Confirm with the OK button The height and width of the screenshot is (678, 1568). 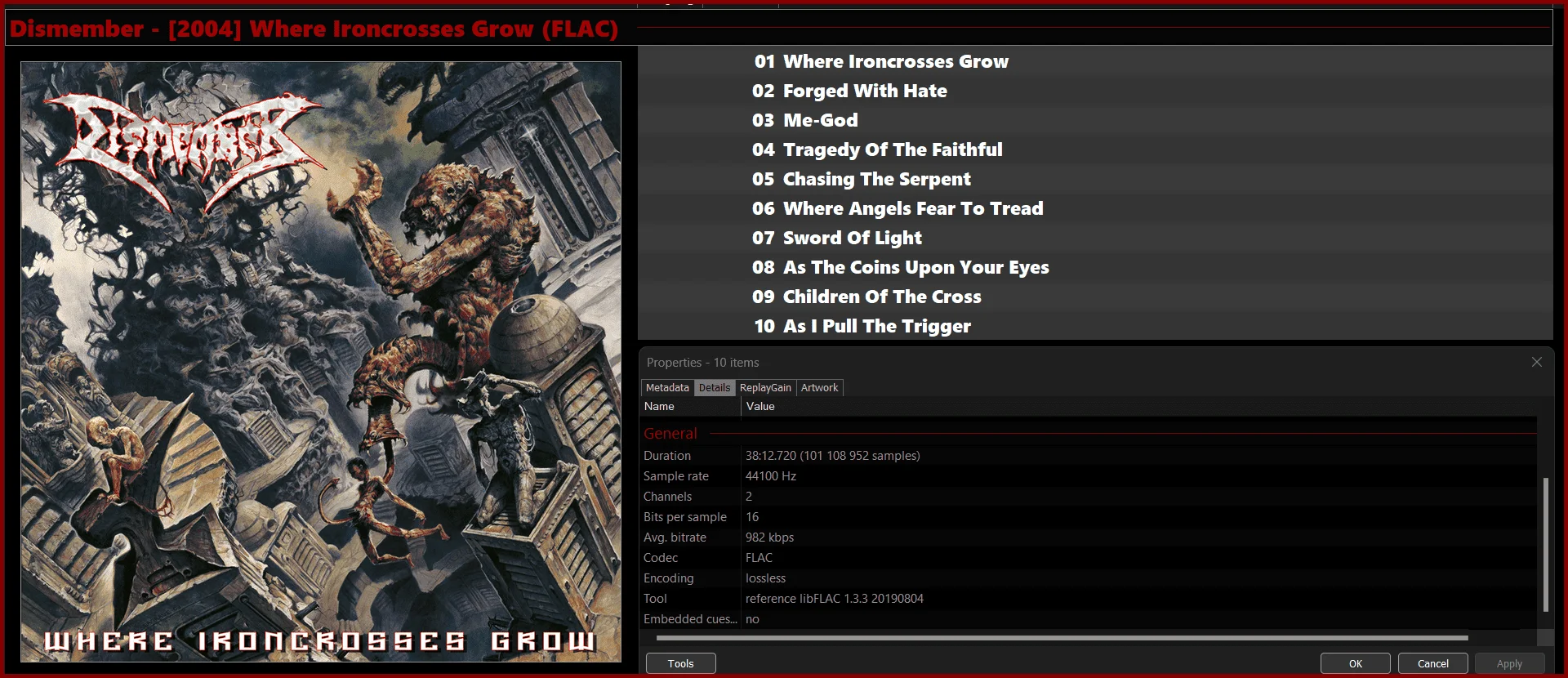pyautogui.click(x=1356, y=663)
